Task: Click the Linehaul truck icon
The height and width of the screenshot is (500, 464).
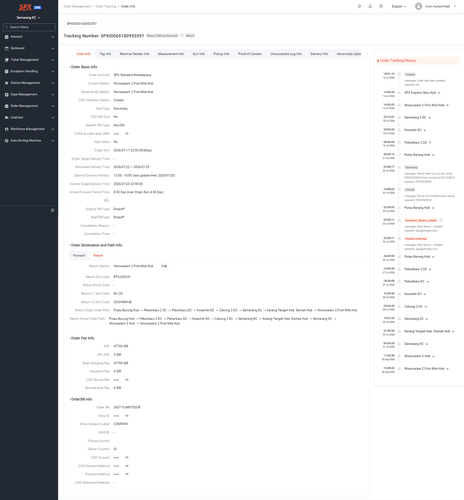Action: coord(6,118)
